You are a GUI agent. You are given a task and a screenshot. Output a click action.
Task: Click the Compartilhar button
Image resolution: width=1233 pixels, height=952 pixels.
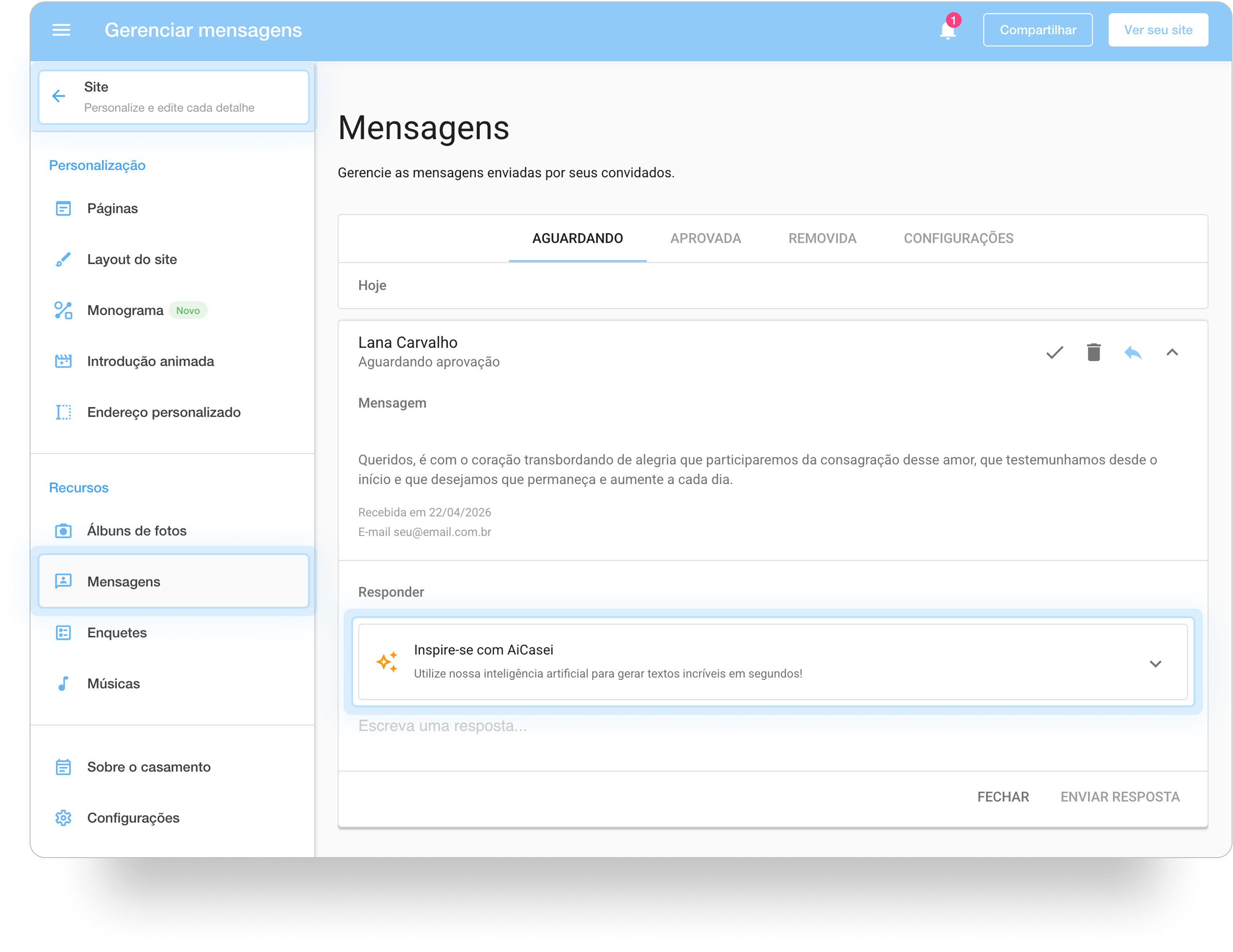tap(1038, 30)
